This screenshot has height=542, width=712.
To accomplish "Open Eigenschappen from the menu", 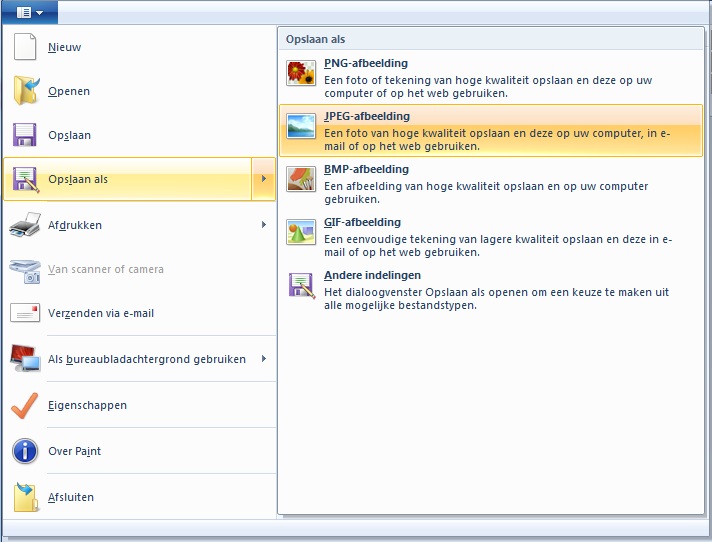I will [x=139, y=405].
